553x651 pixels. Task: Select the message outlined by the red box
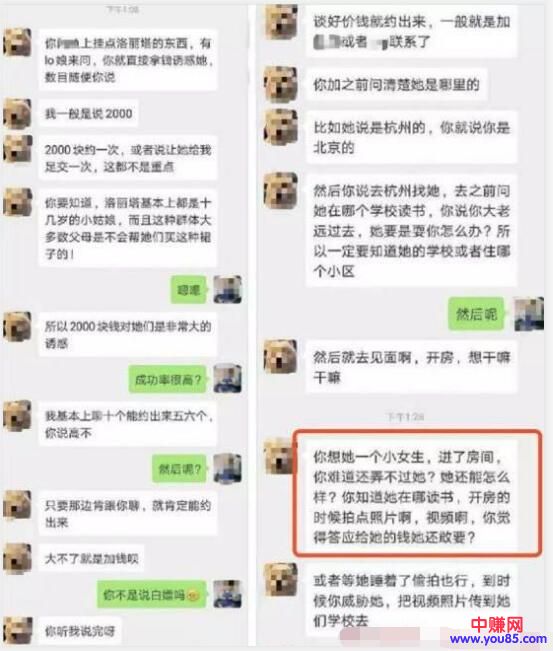417,493
